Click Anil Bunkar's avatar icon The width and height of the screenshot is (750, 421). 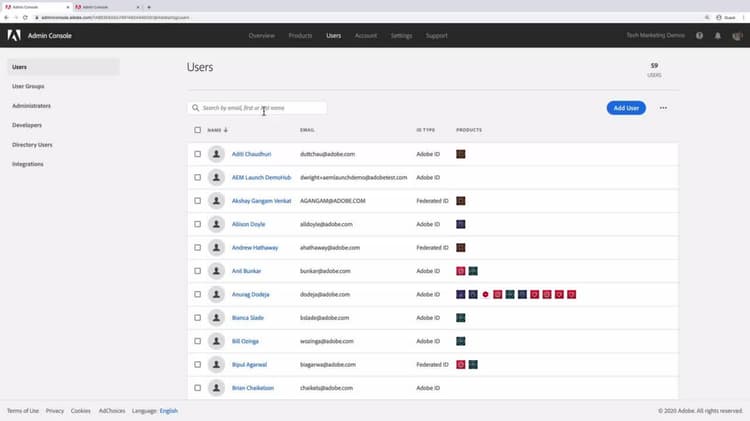tap(216, 271)
